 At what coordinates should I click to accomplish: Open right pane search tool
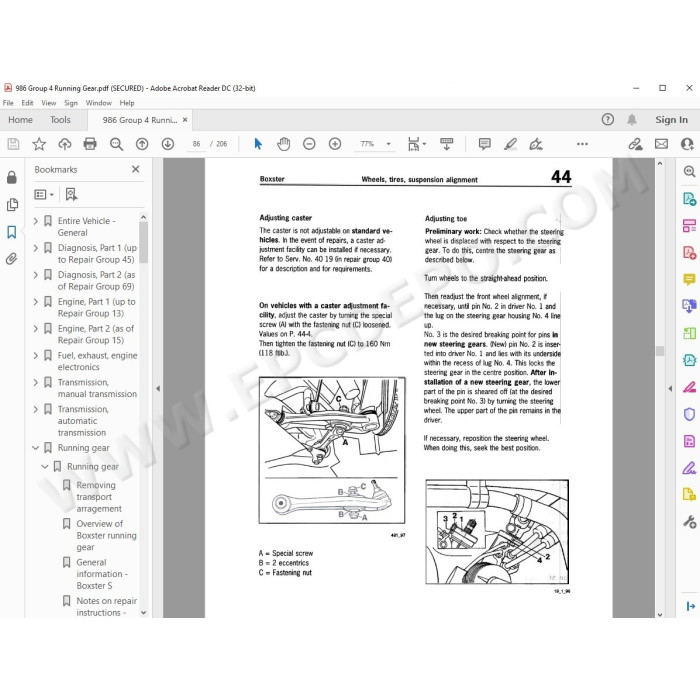tap(689, 171)
